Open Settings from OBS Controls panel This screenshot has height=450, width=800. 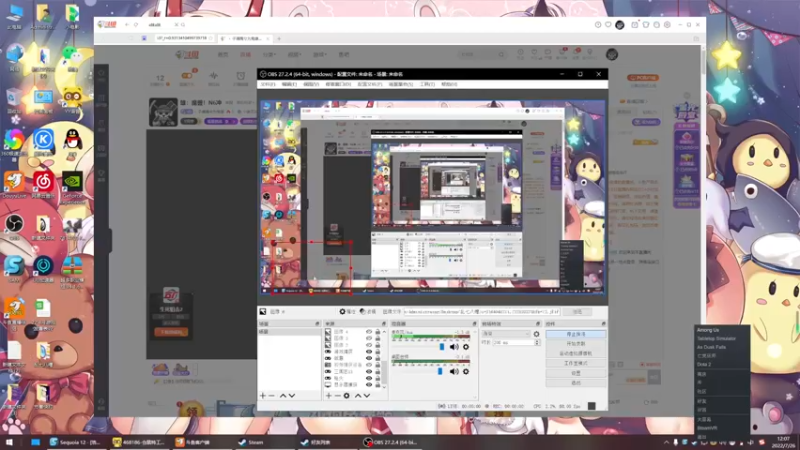(576, 373)
